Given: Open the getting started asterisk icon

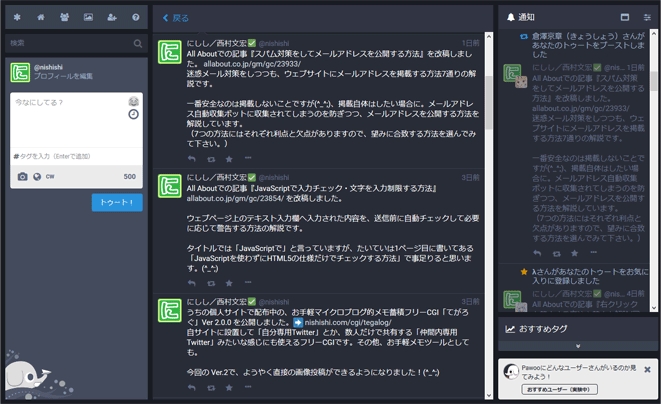Looking at the screenshot, I should (17, 17).
